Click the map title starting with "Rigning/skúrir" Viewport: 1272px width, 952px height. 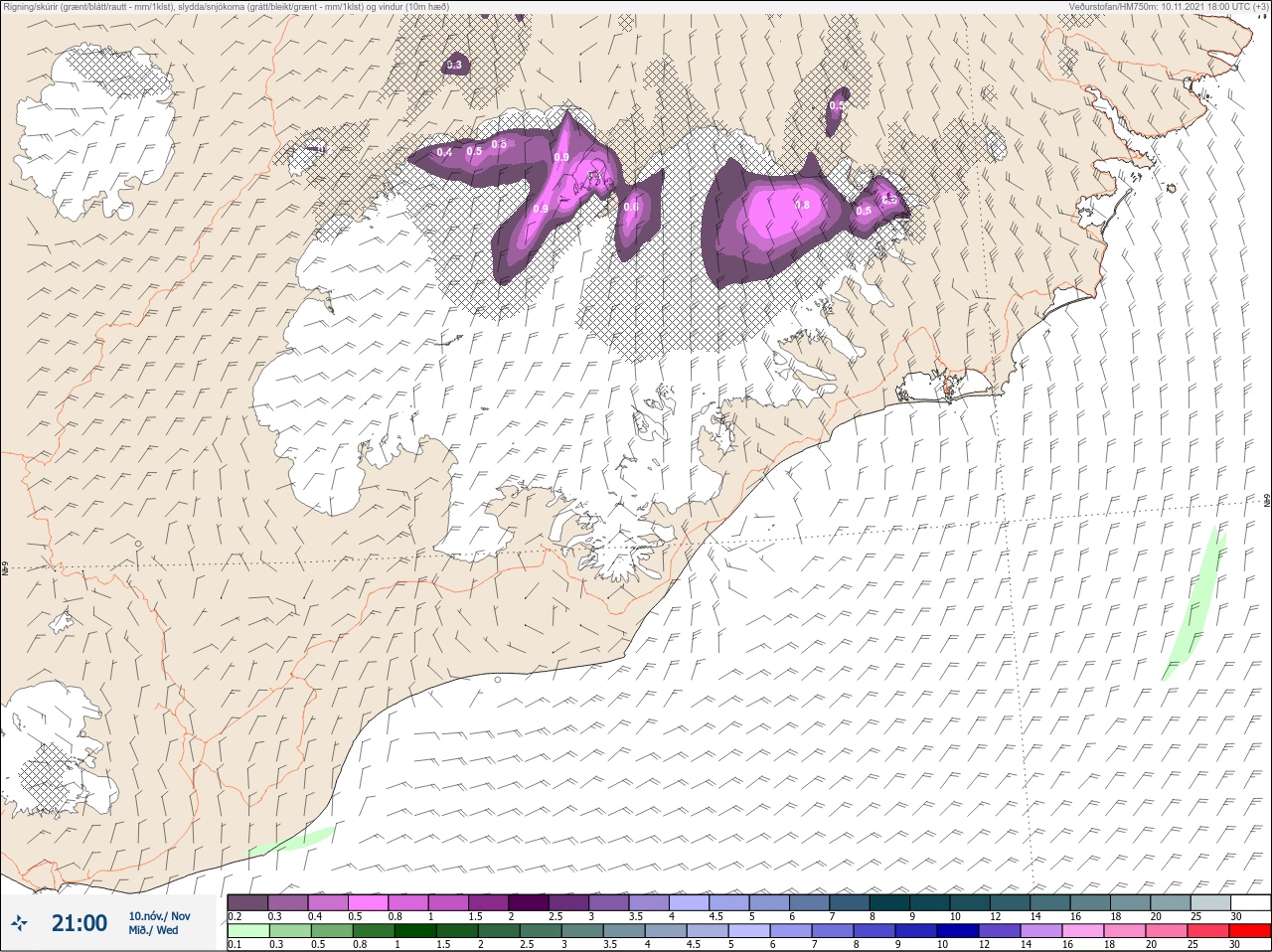226,7
